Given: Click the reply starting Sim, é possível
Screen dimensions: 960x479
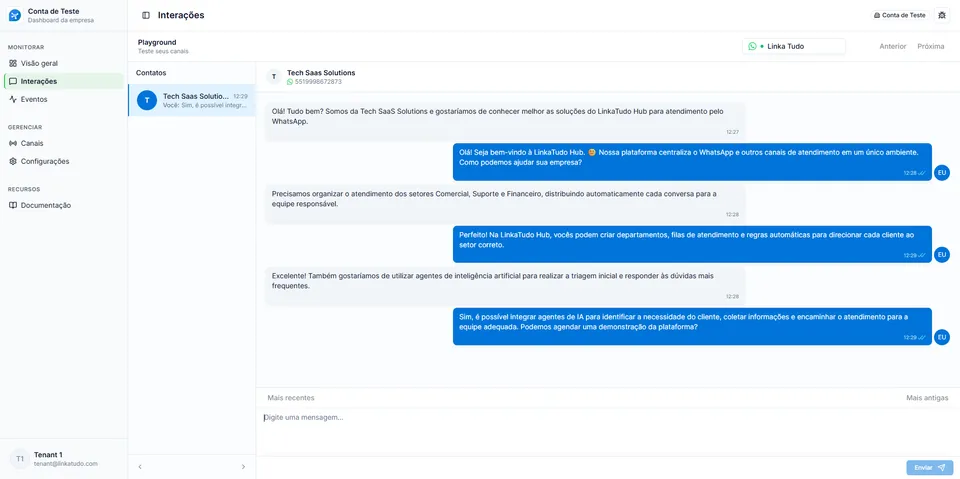Looking at the screenshot, I should click(x=692, y=326).
